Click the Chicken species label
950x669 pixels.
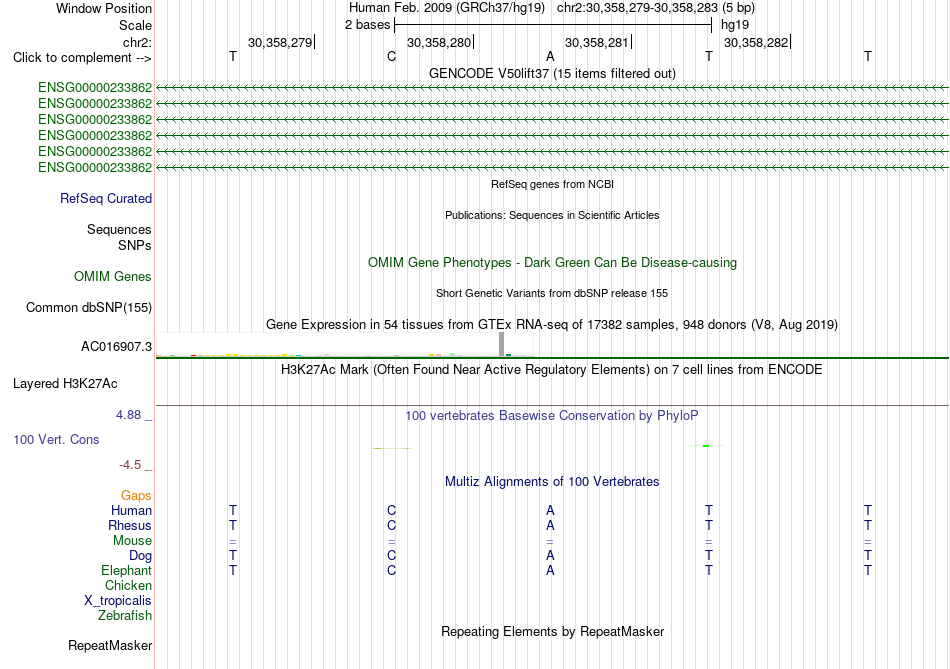[x=128, y=585]
